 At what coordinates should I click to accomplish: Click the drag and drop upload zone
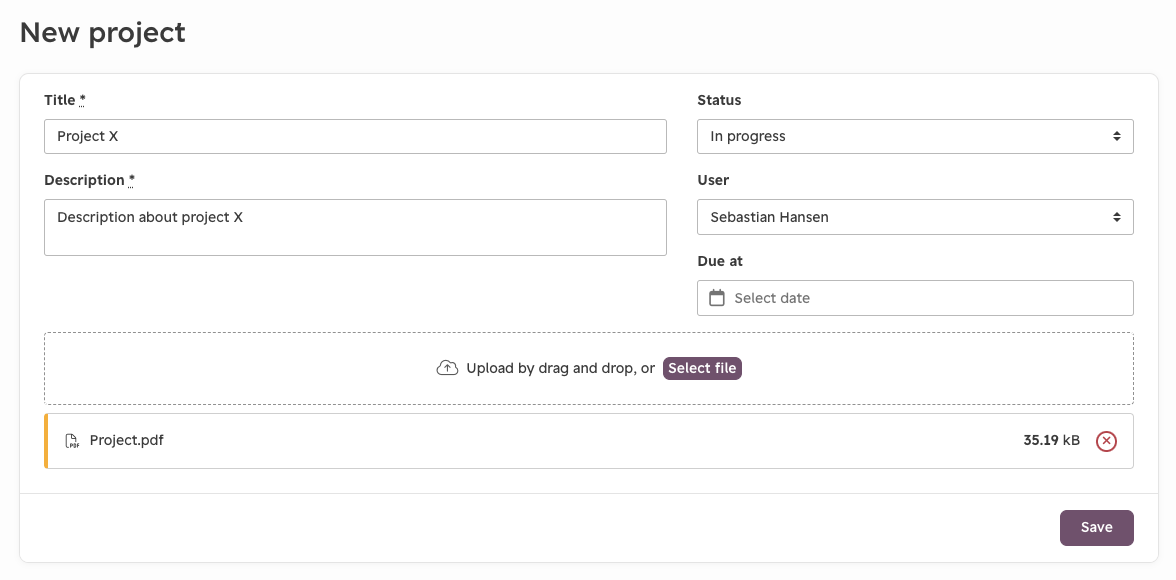(x=589, y=368)
